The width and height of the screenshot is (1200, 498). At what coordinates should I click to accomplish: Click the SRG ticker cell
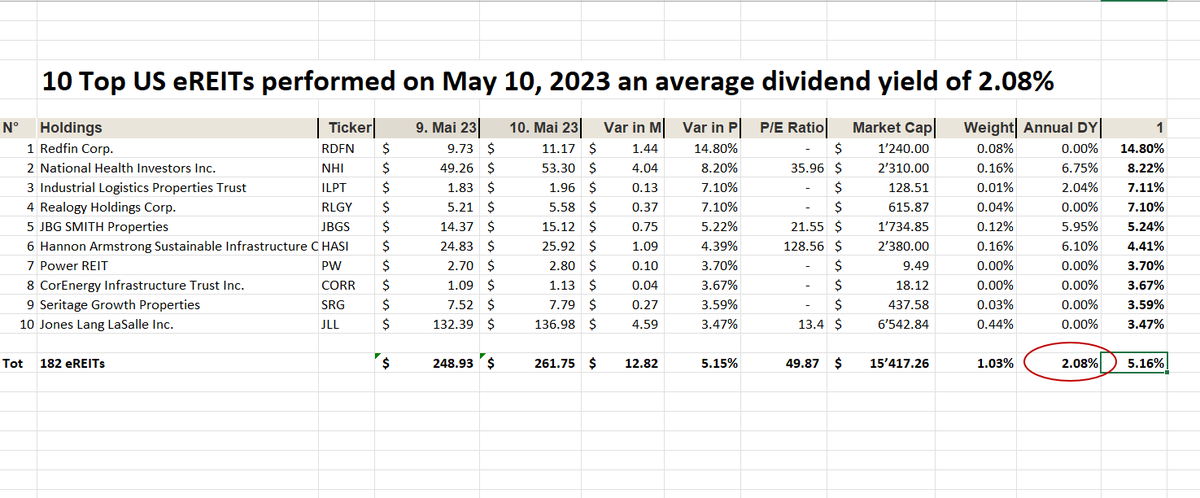345,305
